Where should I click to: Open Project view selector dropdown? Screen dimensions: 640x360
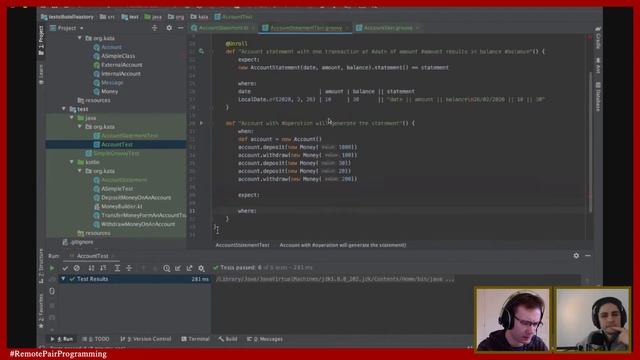pos(67,28)
